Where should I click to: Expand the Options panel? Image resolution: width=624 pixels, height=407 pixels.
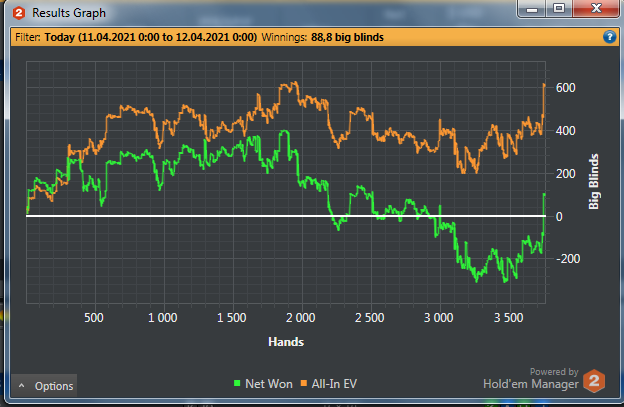pyautogui.click(x=44, y=386)
